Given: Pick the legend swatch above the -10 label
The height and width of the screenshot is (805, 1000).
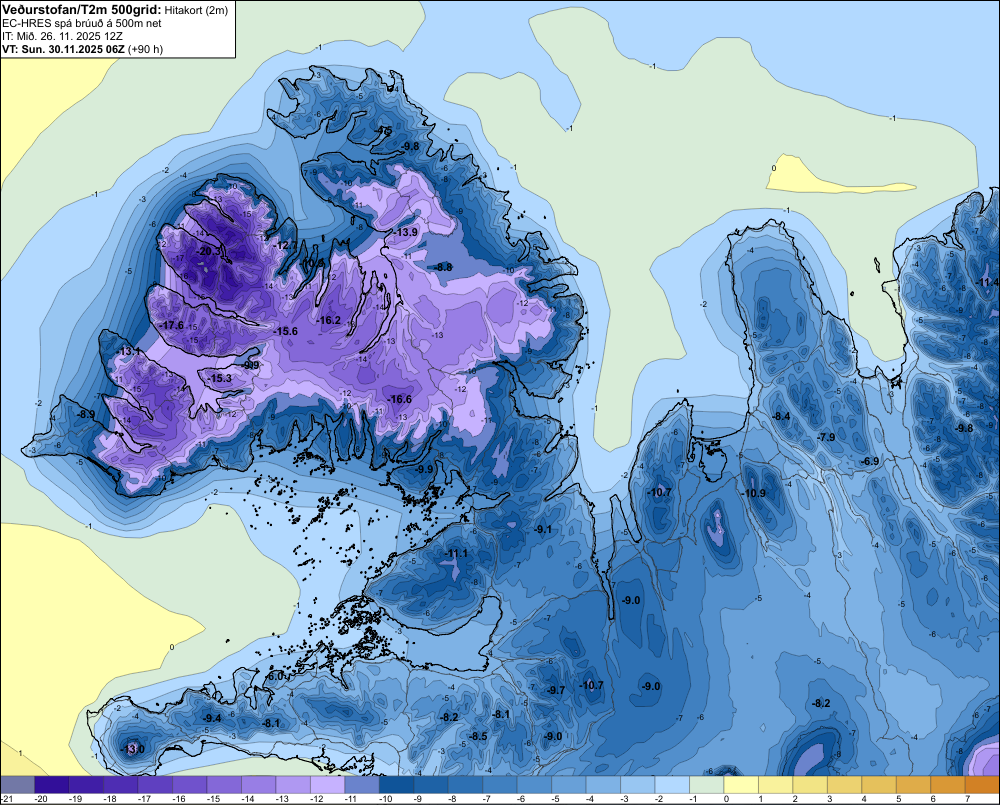Looking at the screenshot, I should 396,784.
